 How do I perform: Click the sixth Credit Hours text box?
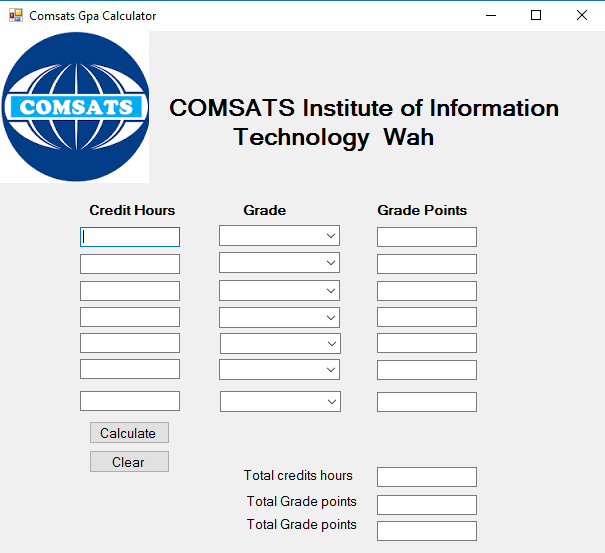[130, 369]
